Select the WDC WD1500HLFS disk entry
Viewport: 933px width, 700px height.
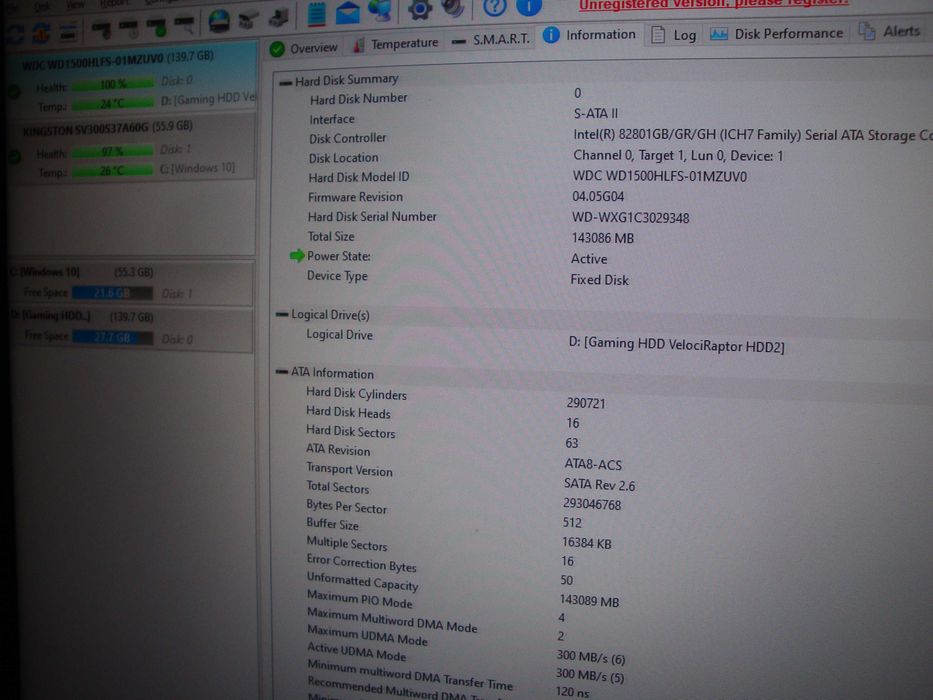pyautogui.click(x=134, y=80)
